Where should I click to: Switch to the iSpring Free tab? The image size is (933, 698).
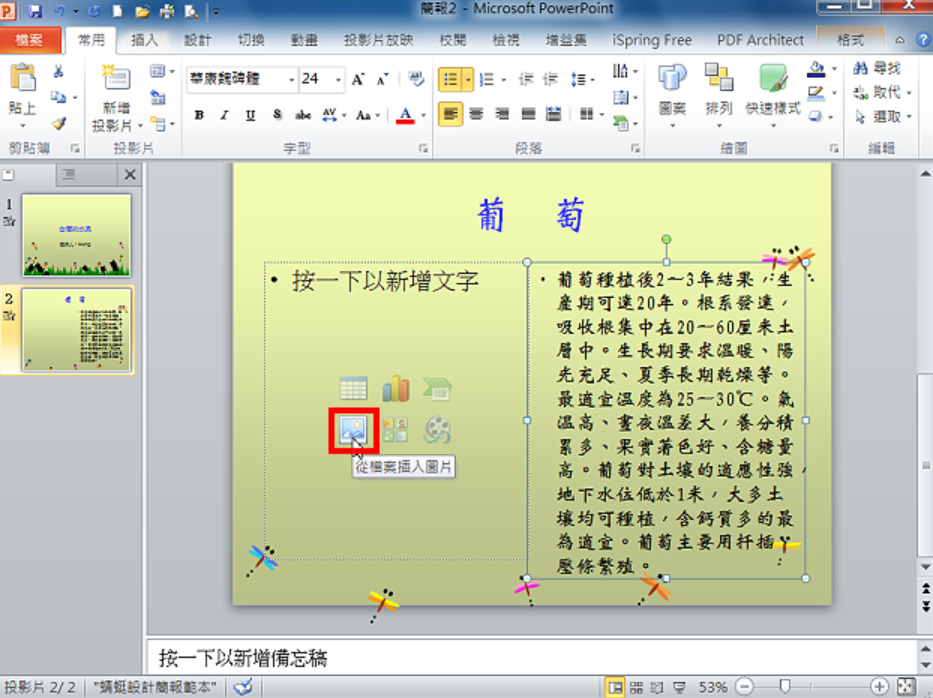pyautogui.click(x=652, y=40)
